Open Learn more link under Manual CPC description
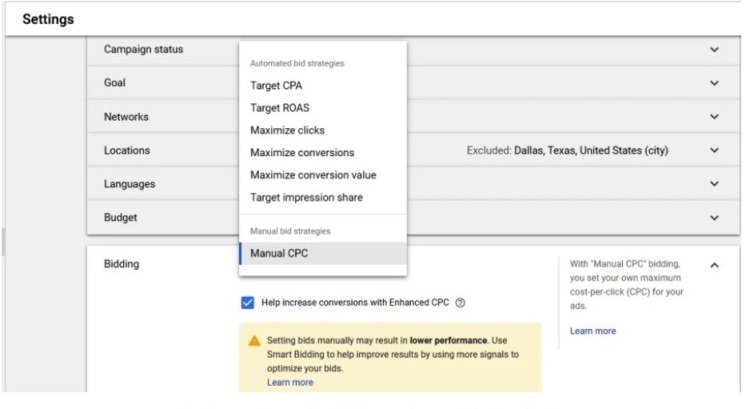The width and height of the screenshot is (754, 409). [593, 331]
